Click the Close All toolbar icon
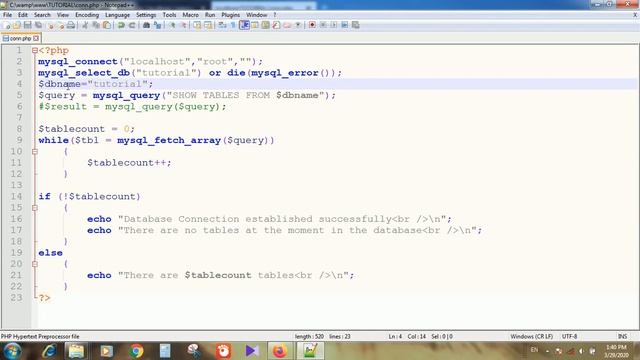 (x=60, y=25)
